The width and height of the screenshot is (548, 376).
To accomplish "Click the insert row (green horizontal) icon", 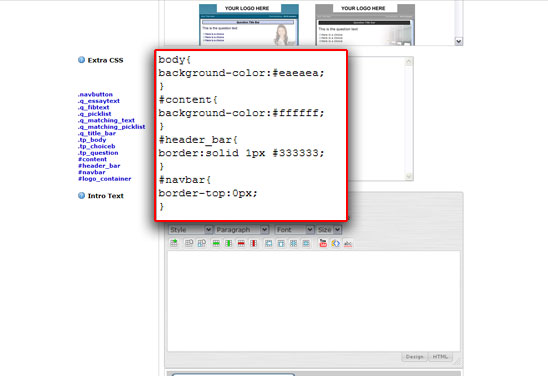I will tap(216, 243).
